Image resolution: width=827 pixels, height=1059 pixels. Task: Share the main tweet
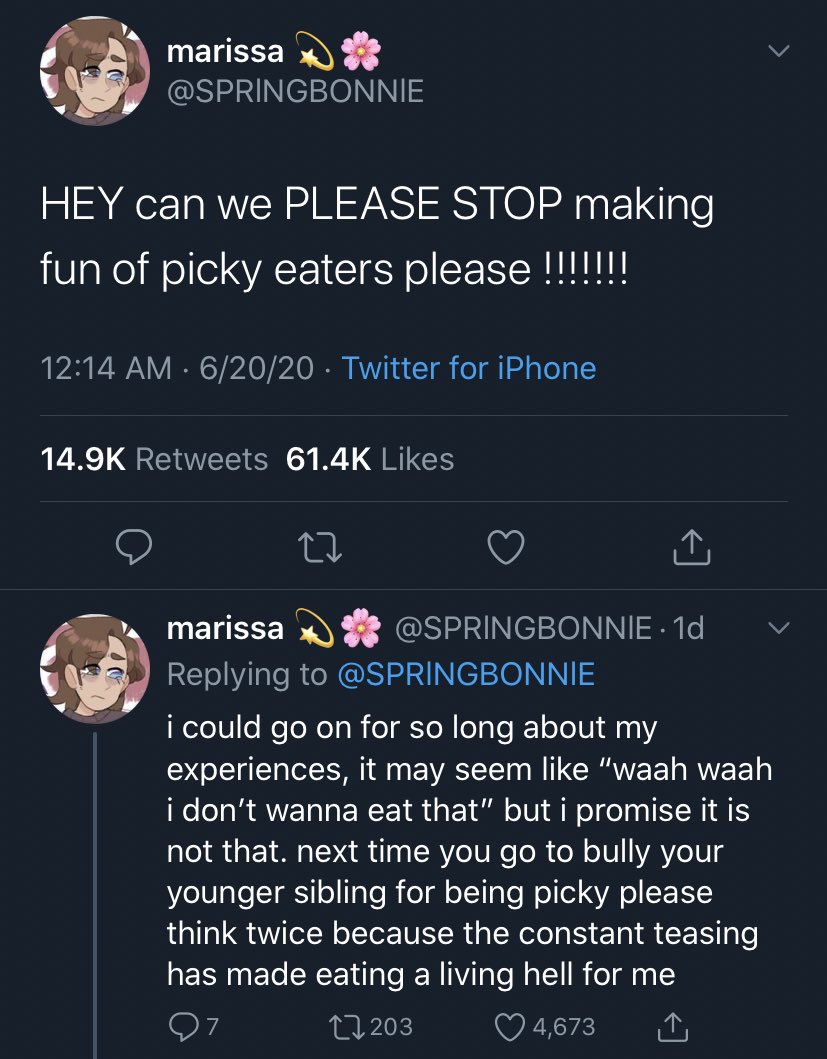coord(692,546)
